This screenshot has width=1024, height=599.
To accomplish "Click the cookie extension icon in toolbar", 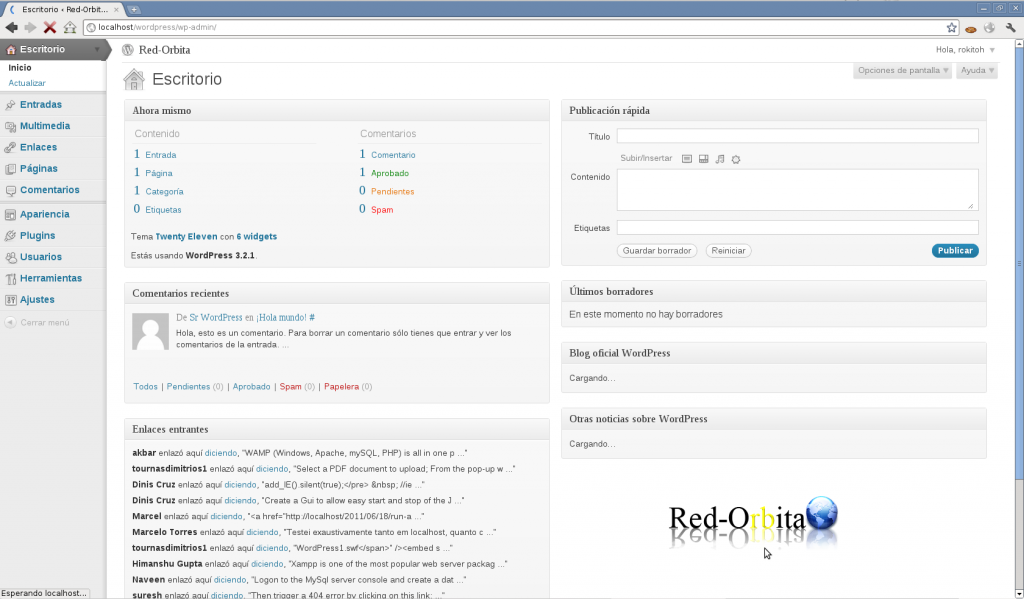I will (970, 28).
